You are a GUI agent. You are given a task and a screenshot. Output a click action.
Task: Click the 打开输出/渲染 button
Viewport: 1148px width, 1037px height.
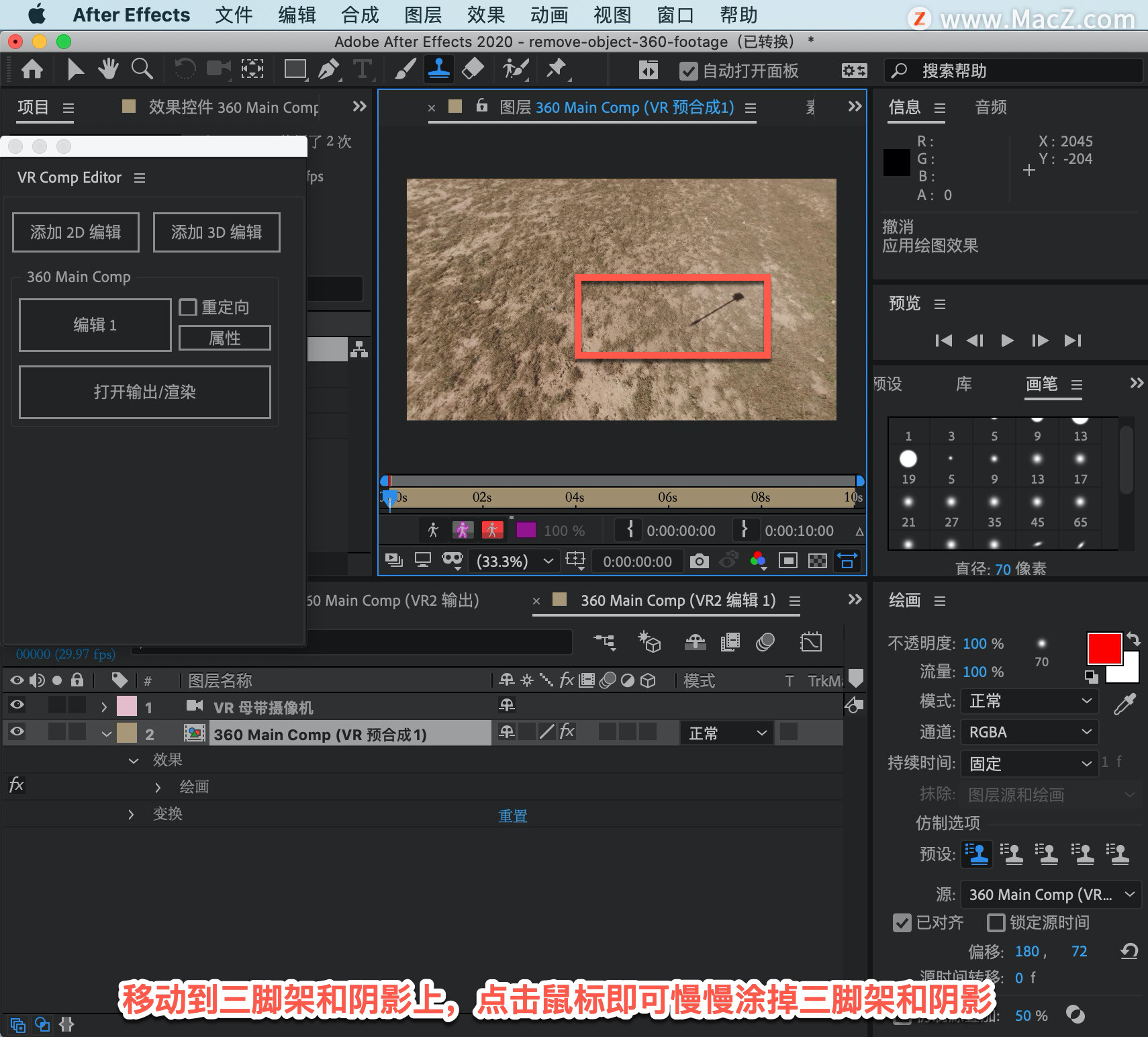click(x=145, y=392)
